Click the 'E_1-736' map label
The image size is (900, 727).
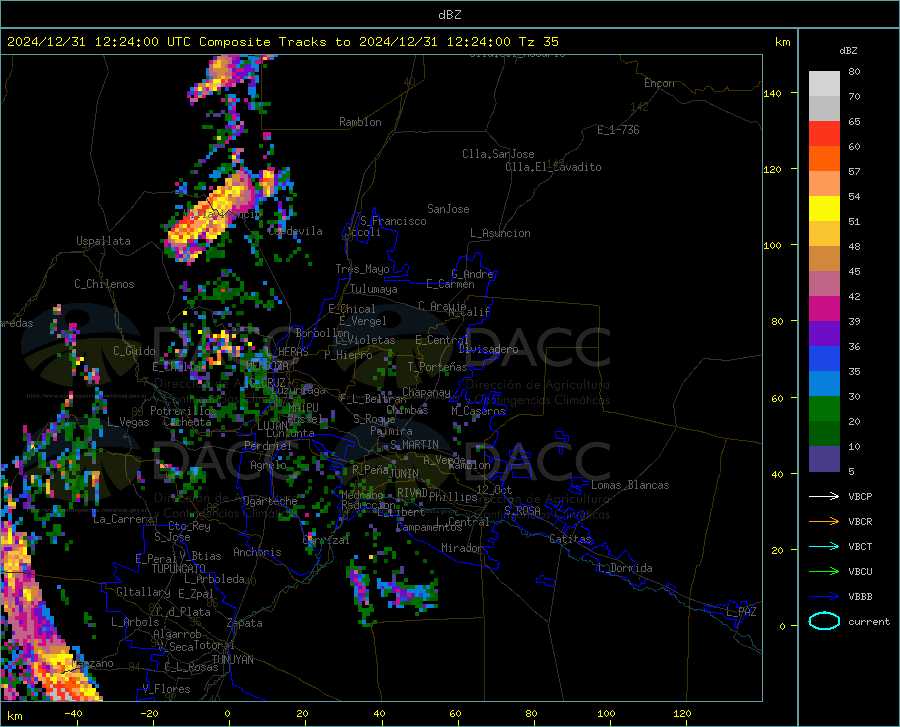pos(618,130)
